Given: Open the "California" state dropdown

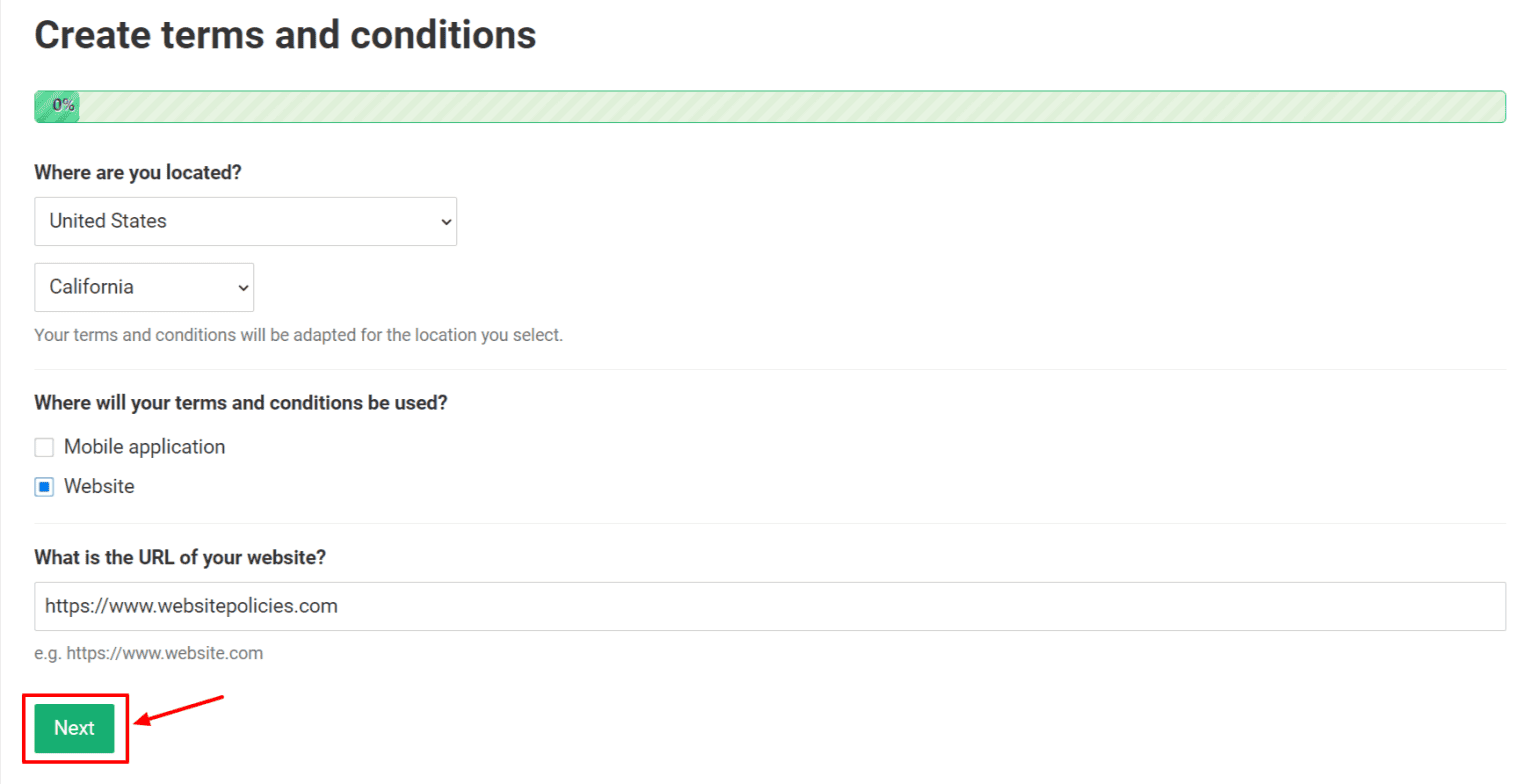Looking at the screenshot, I should pos(143,287).
